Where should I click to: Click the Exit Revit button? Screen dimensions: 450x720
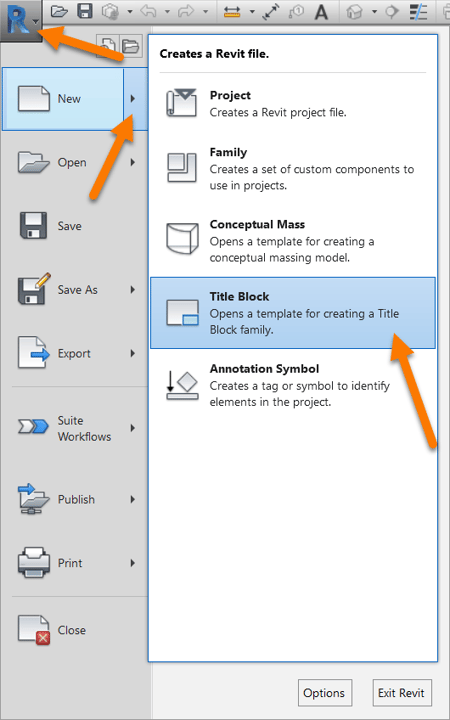pyautogui.click(x=402, y=693)
